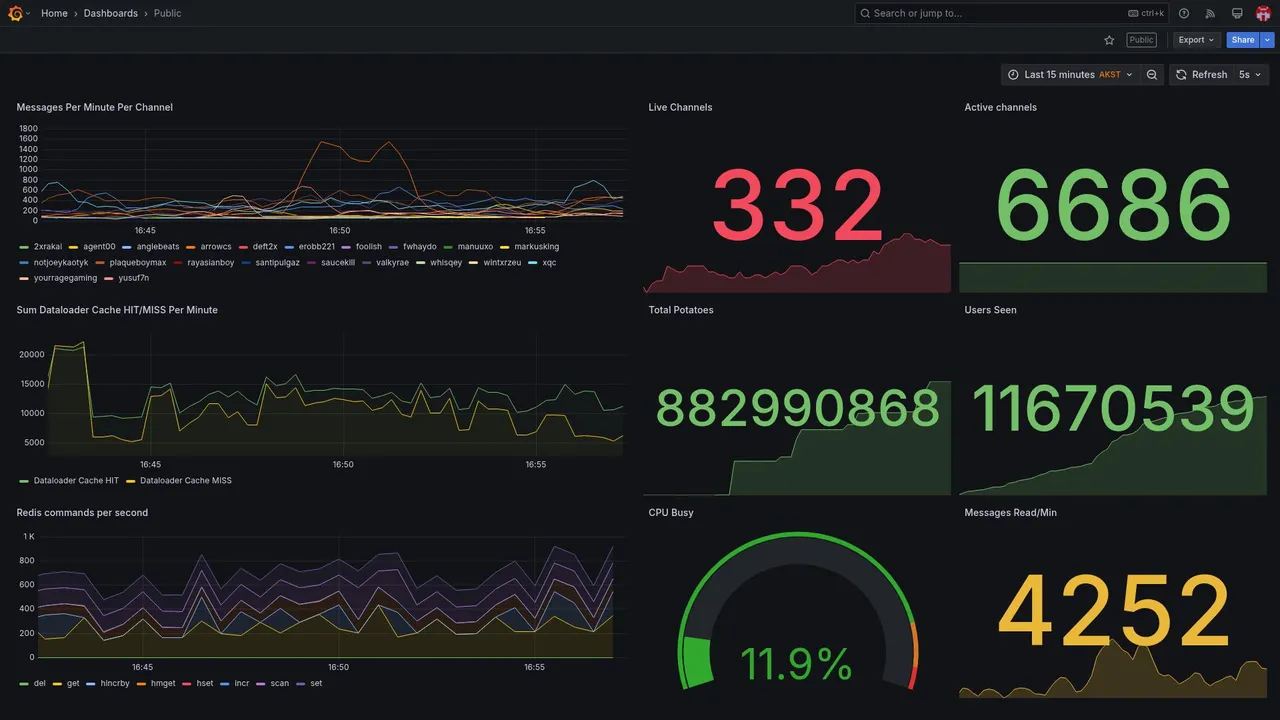The width and height of the screenshot is (1280, 720).
Task: Open Dashboards breadcrumb link
Action: (111, 13)
